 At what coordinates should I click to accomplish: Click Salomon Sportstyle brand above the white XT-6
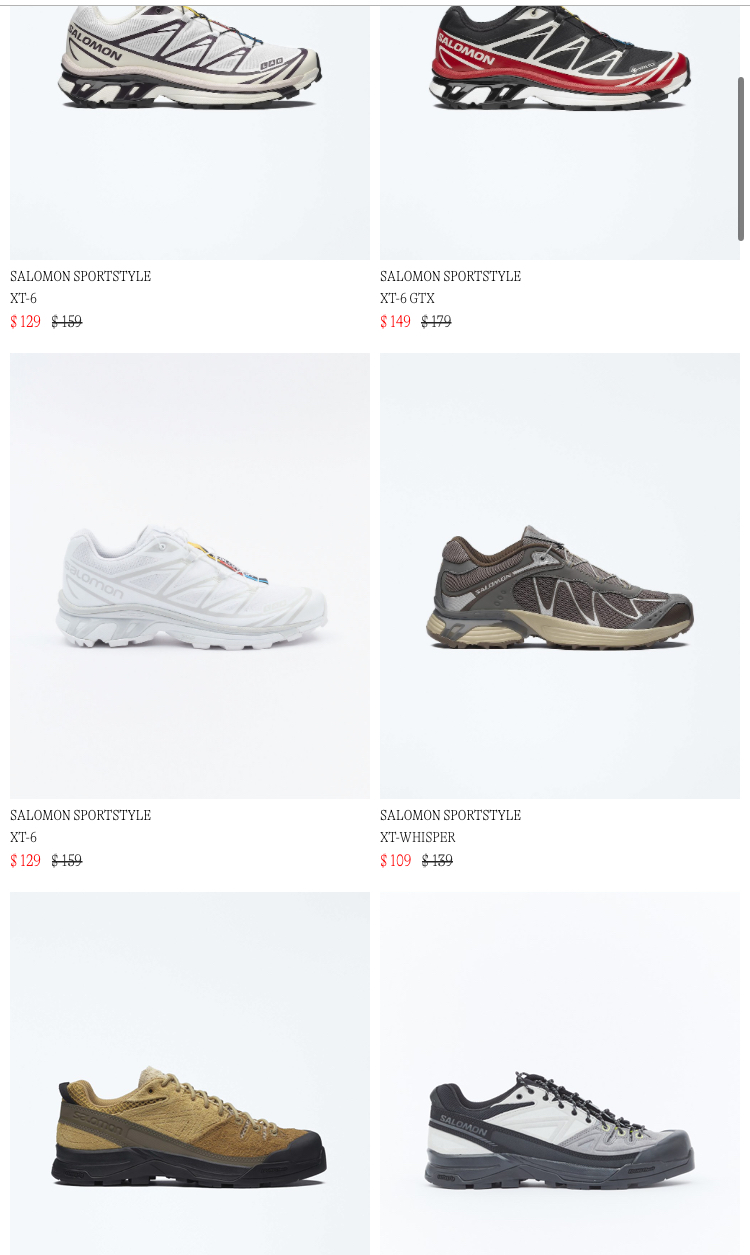point(80,815)
